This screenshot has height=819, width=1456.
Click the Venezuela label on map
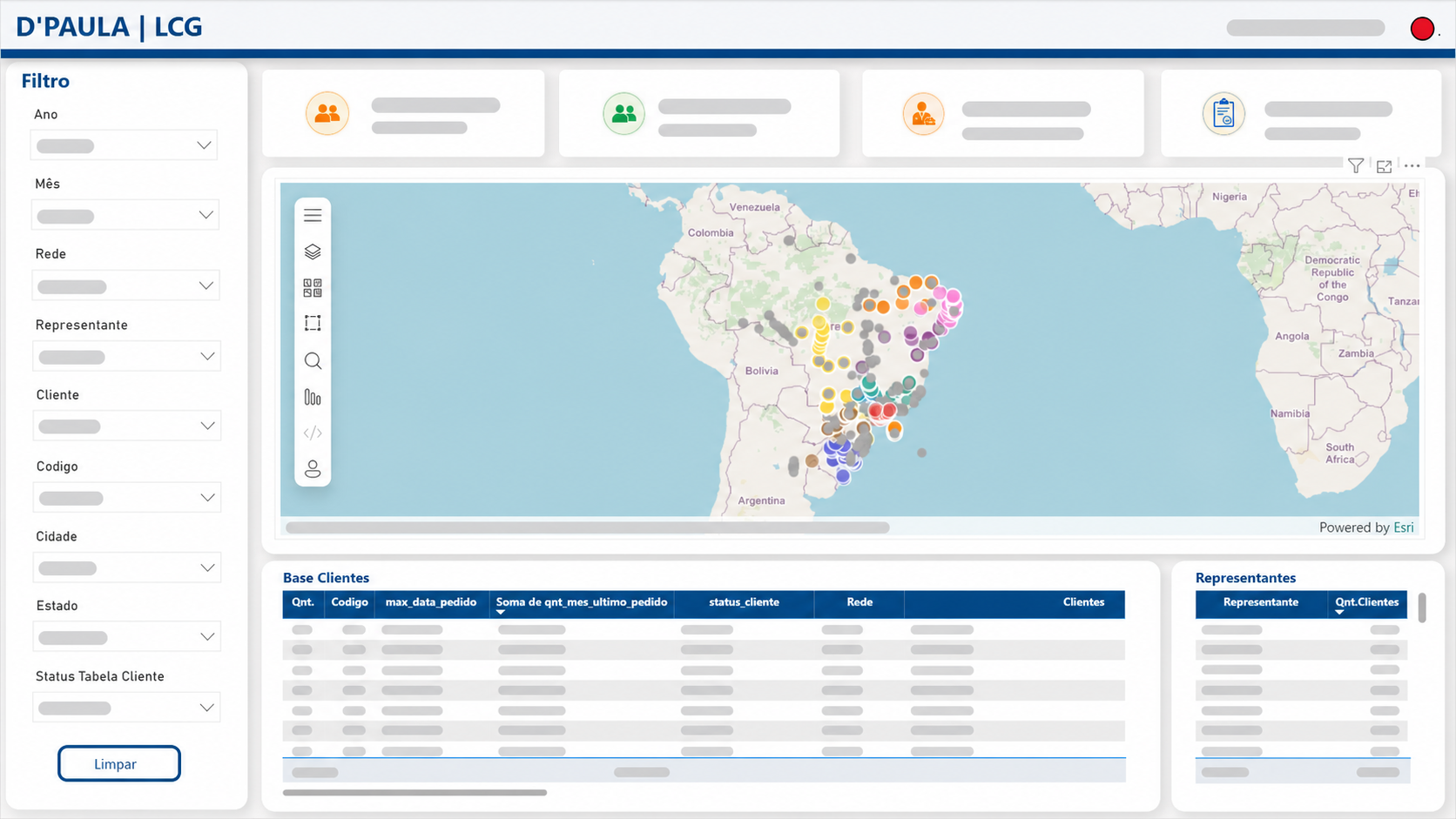click(x=755, y=207)
